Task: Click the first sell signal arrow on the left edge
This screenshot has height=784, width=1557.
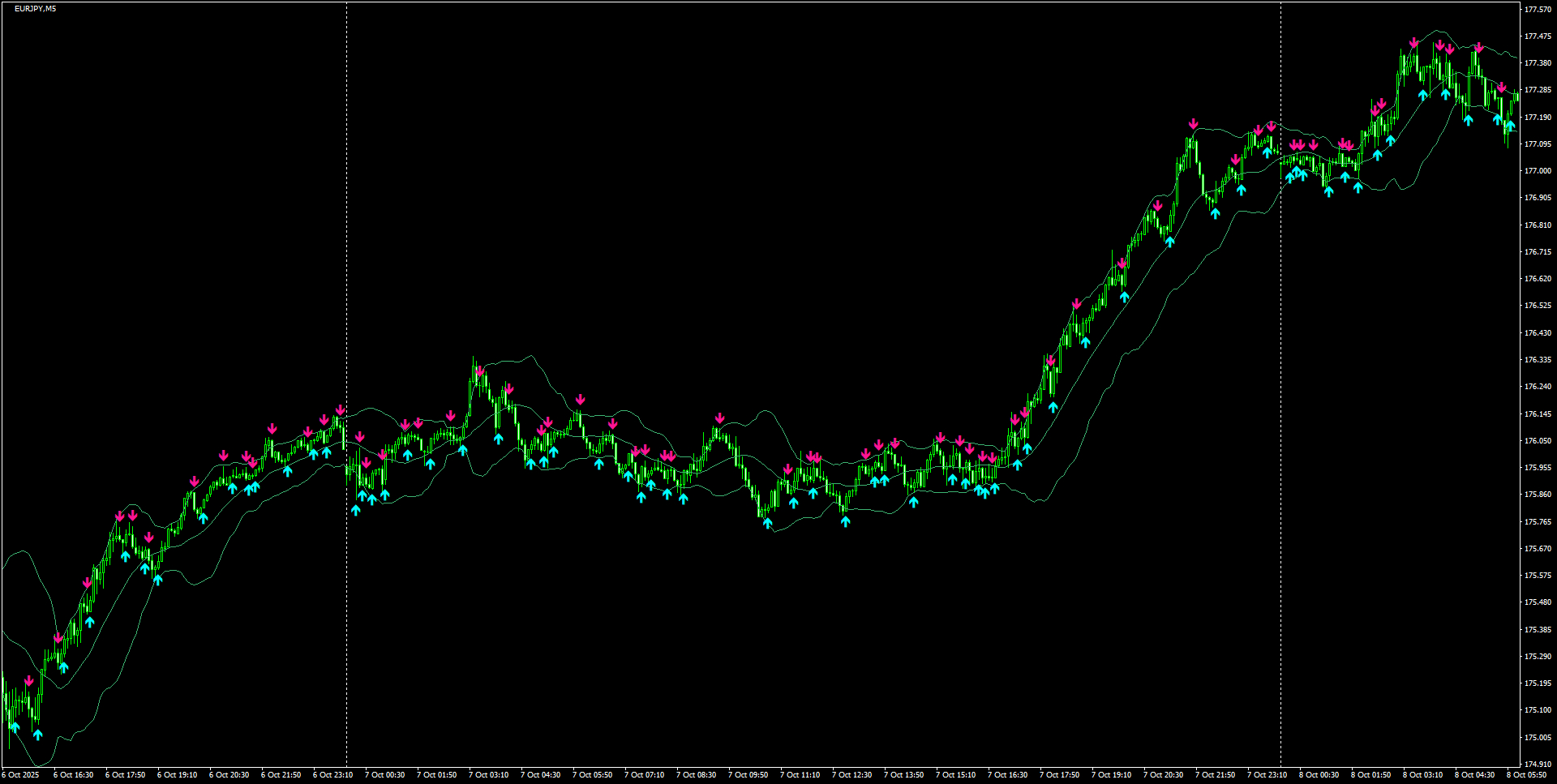Action: (x=29, y=681)
